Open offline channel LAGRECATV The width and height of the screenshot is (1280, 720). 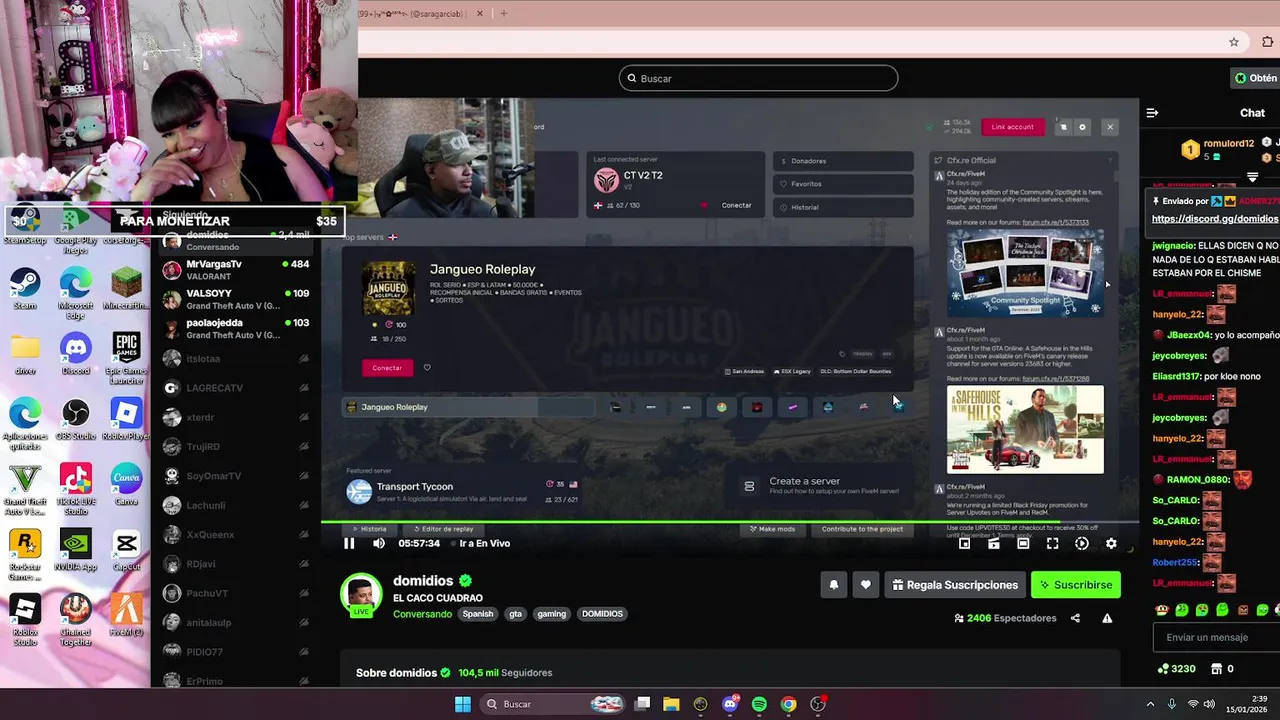[x=236, y=388]
